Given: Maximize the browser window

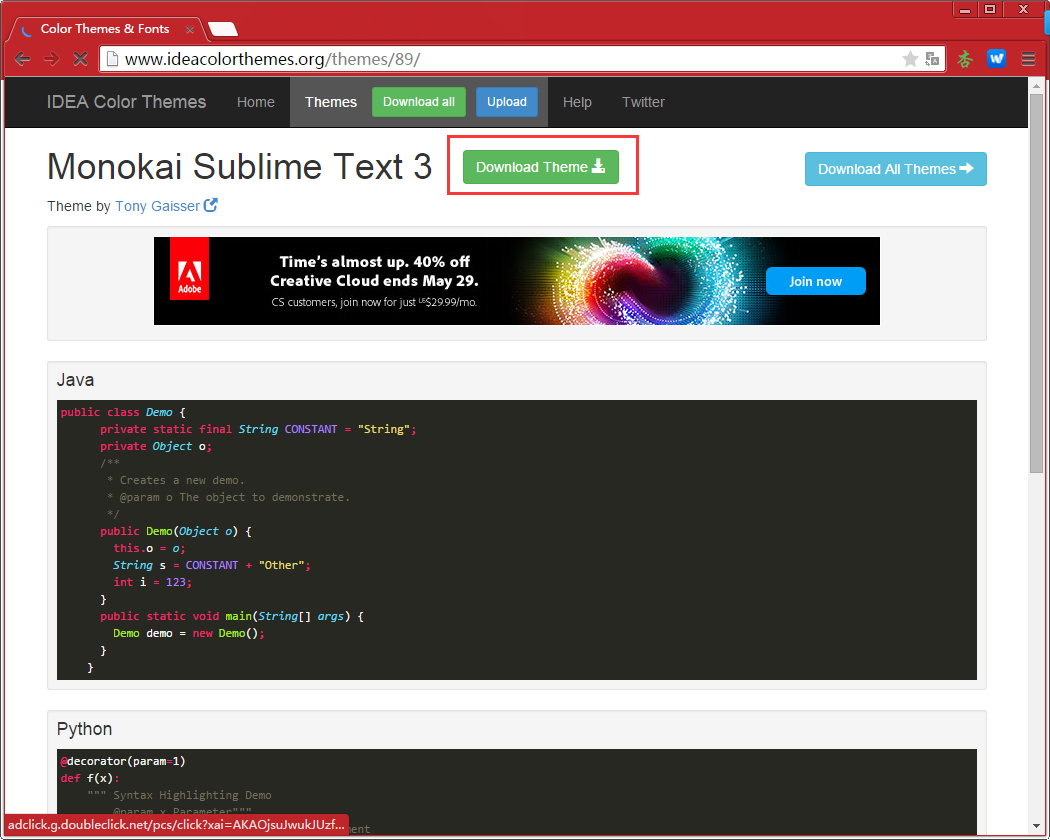Looking at the screenshot, I should pos(990,9).
